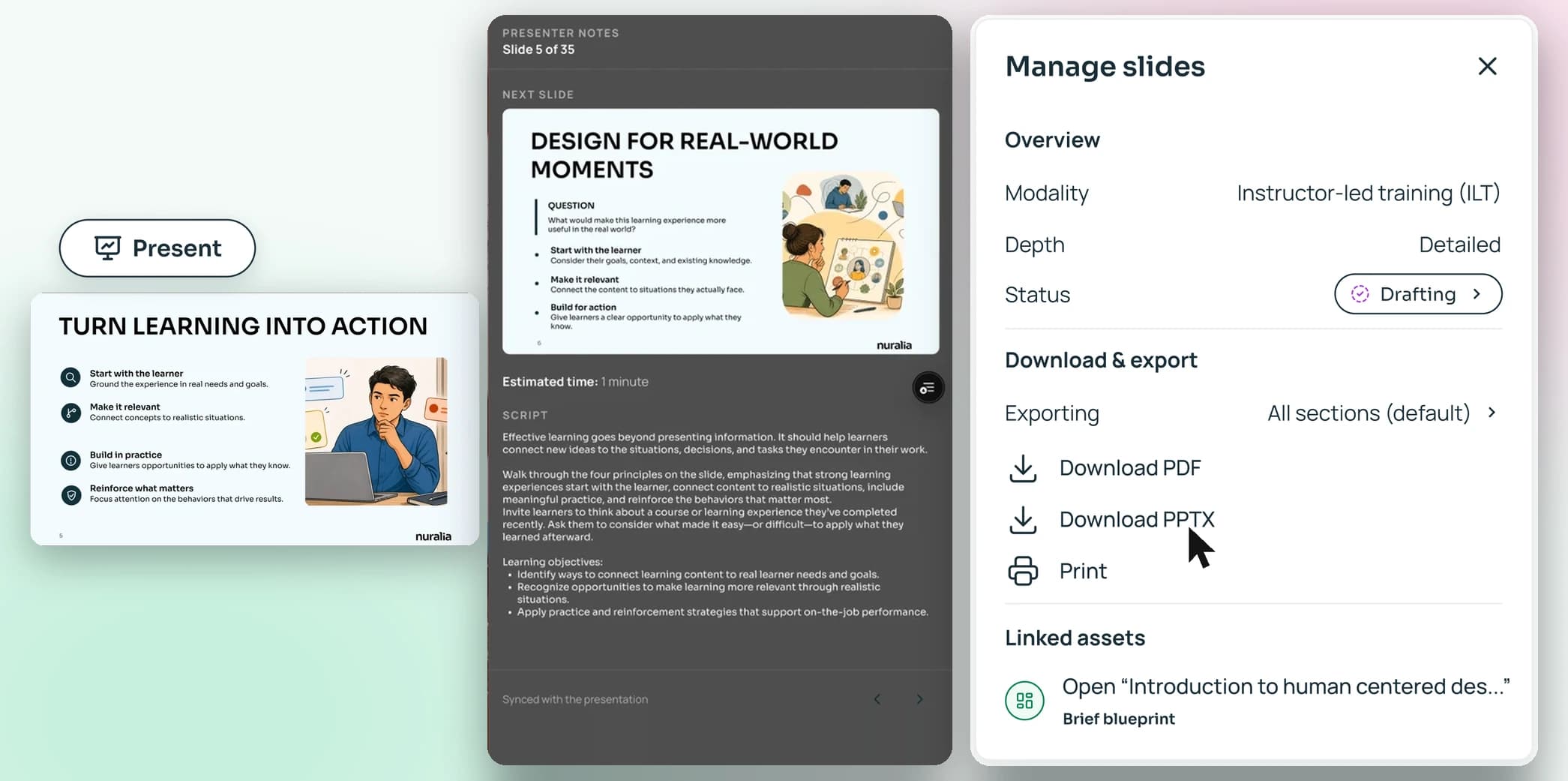Click the Estimated time: 1 minute text
Screen dimensions: 1568x781
[x=575, y=382]
